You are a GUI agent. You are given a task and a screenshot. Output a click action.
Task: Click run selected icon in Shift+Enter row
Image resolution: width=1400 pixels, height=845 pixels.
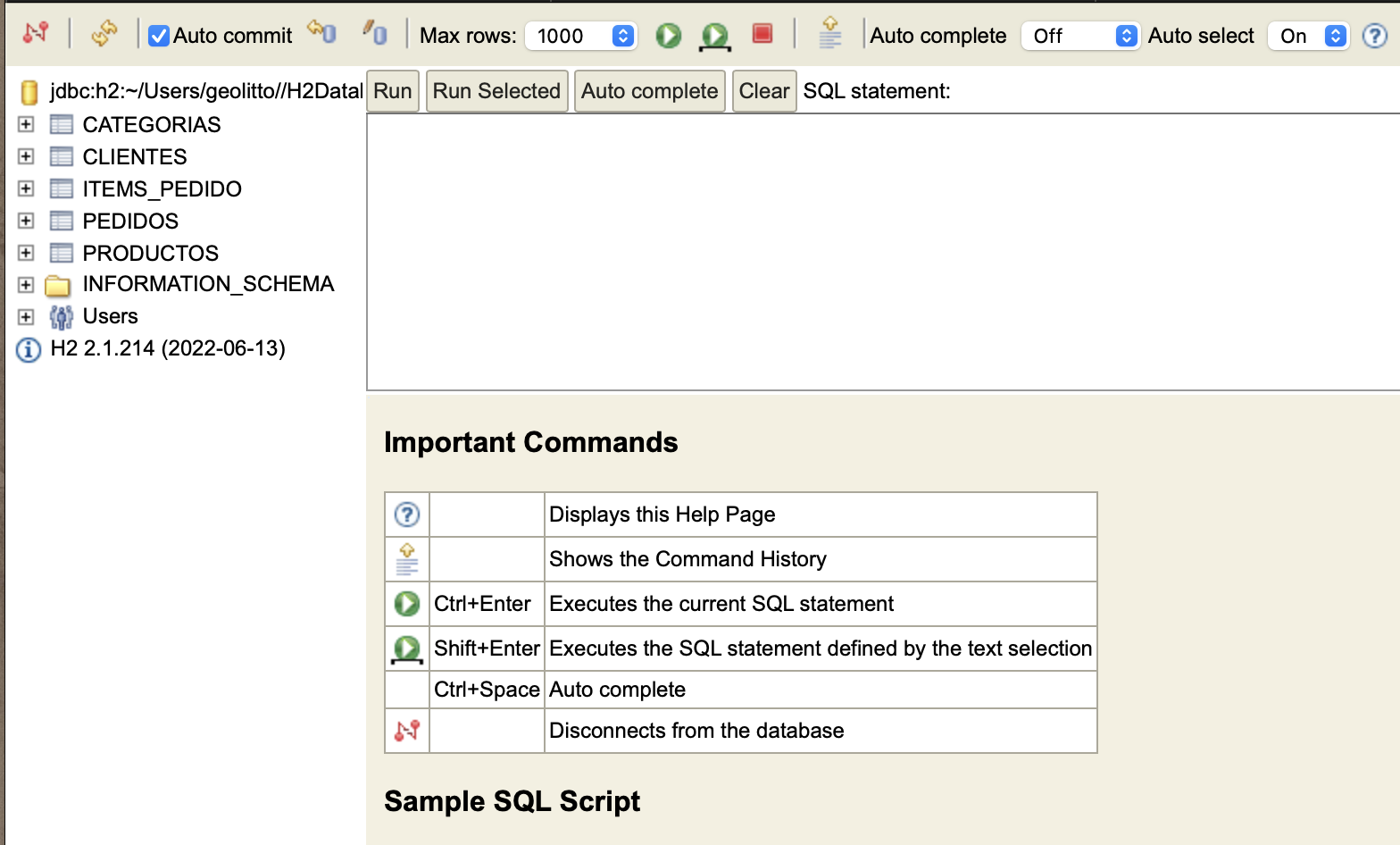(407, 649)
